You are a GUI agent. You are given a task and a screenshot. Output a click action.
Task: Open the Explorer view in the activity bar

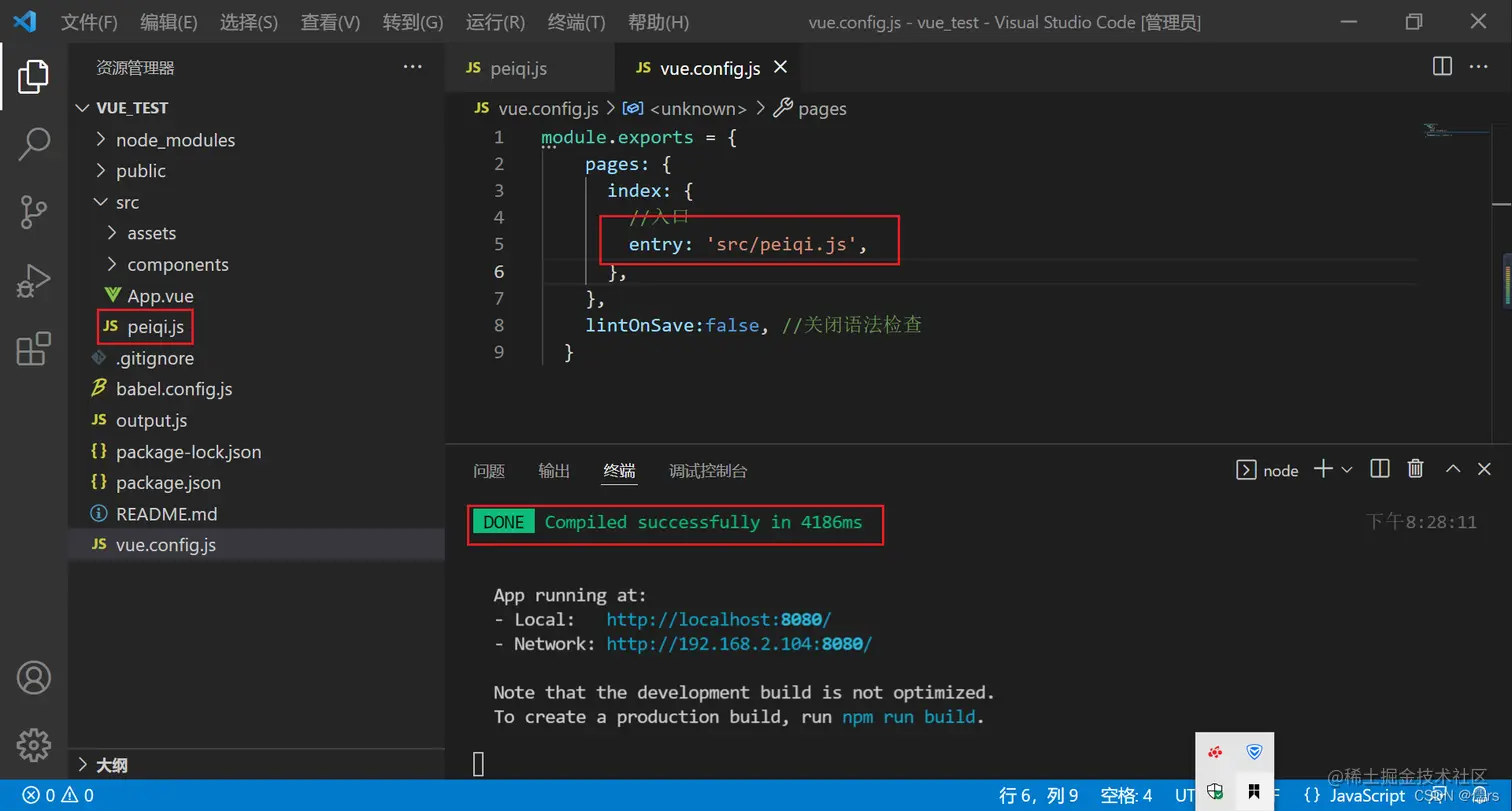(x=33, y=77)
